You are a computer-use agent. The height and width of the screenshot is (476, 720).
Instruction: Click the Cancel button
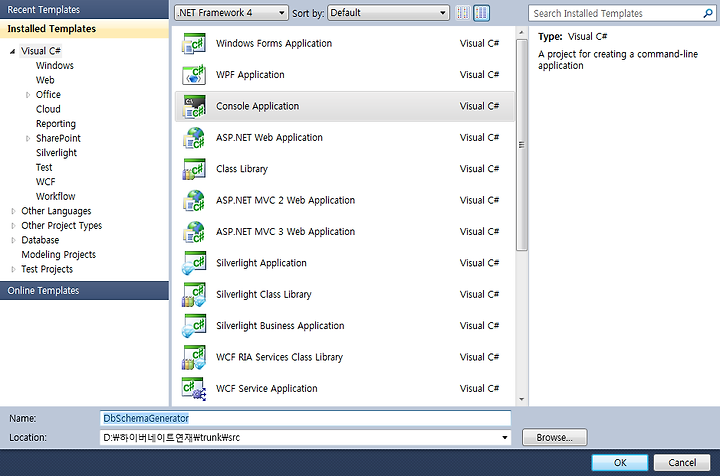click(x=682, y=463)
